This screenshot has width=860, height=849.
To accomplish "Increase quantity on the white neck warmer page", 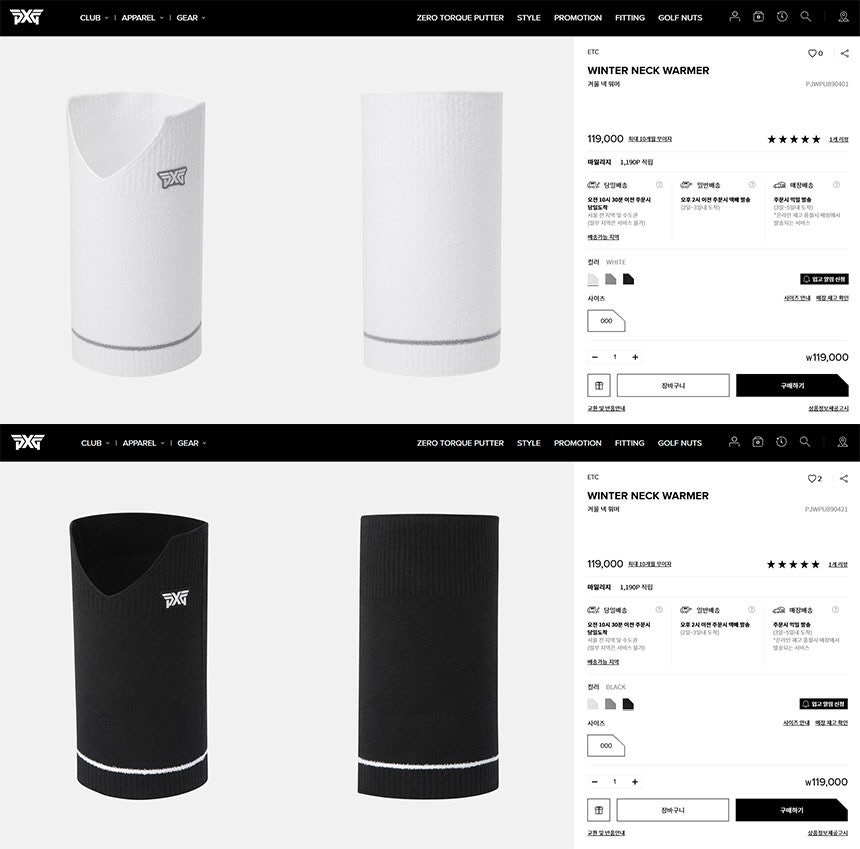I will pyautogui.click(x=635, y=357).
